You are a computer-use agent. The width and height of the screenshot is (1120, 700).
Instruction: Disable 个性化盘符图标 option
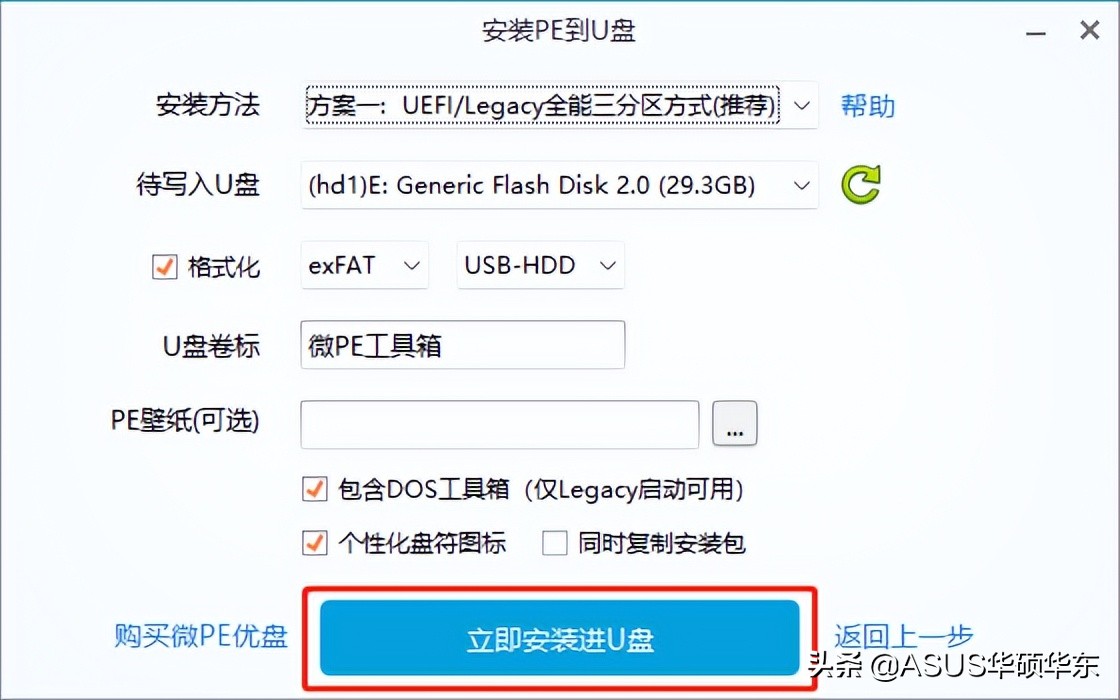(314, 543)
